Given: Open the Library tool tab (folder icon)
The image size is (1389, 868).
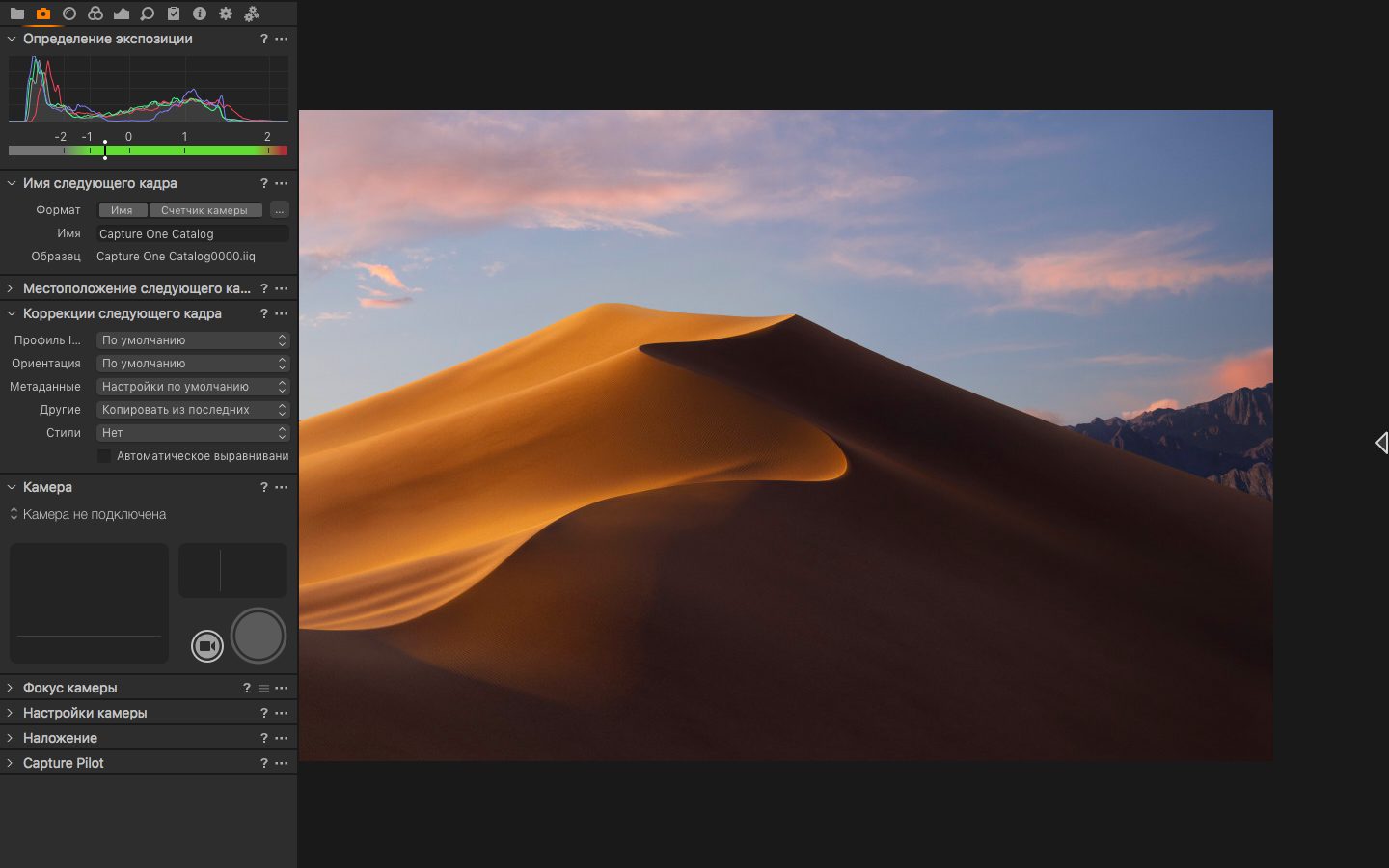Looking at the screenshot, I should point(17,14).
